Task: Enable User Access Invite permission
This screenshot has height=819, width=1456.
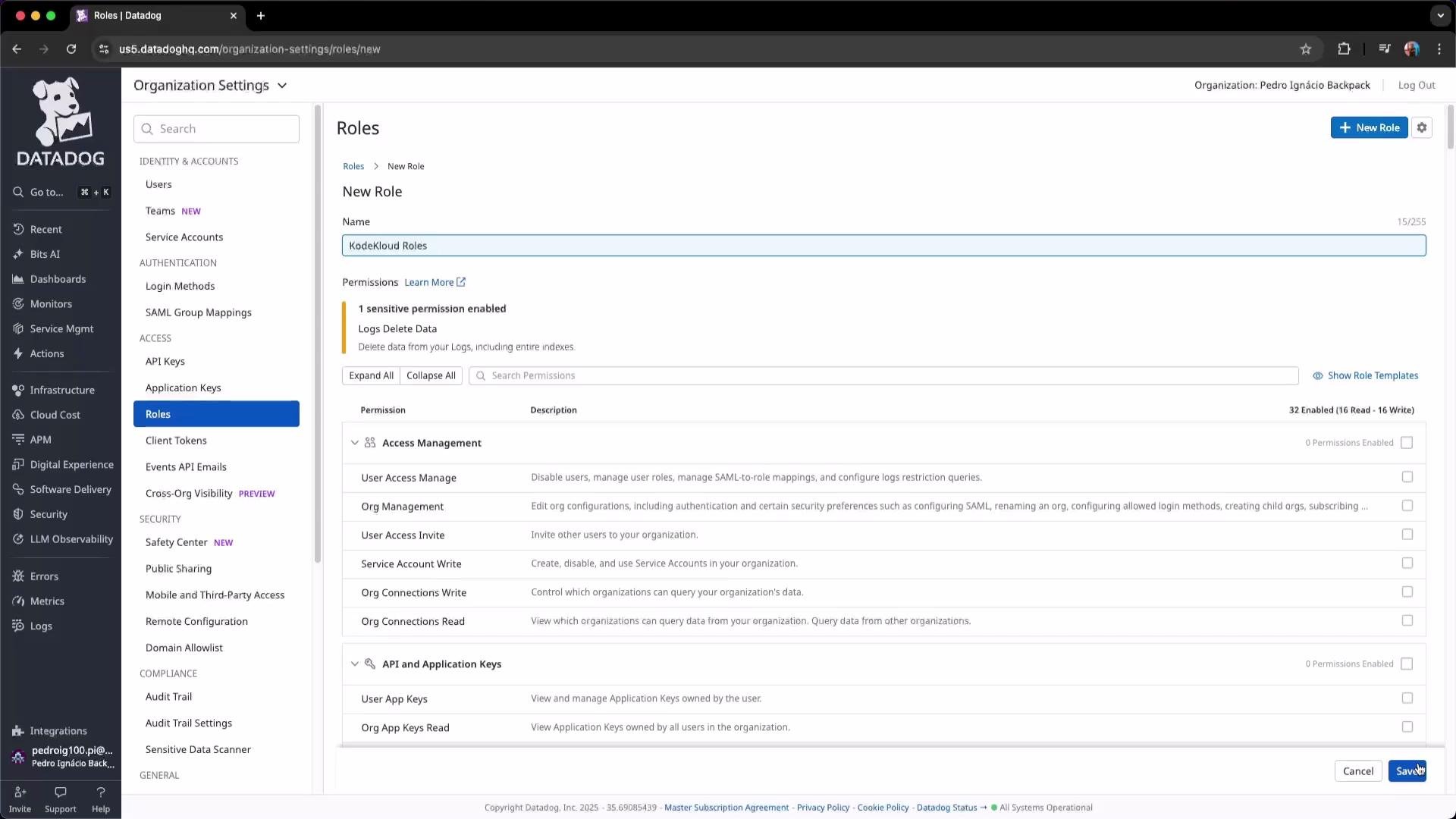Action: click(1407, 535)
